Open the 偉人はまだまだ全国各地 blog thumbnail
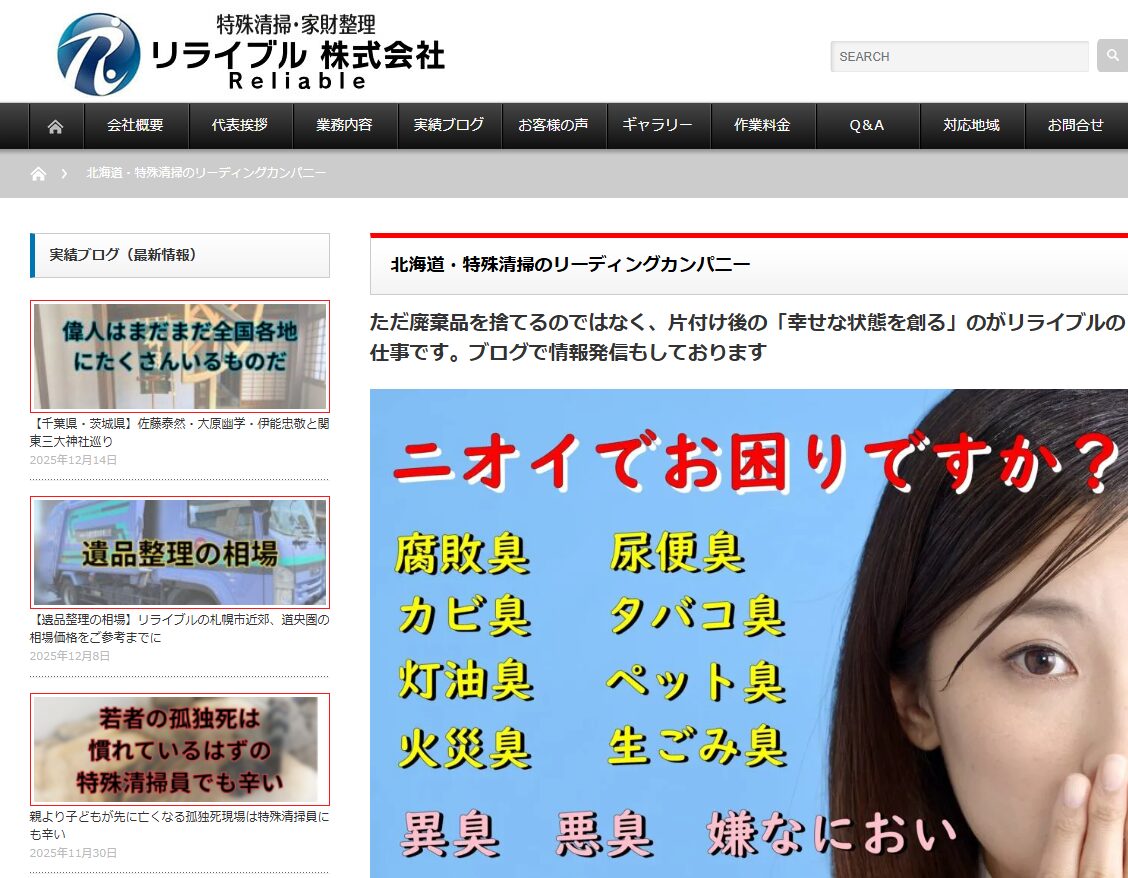 point(180,356)
